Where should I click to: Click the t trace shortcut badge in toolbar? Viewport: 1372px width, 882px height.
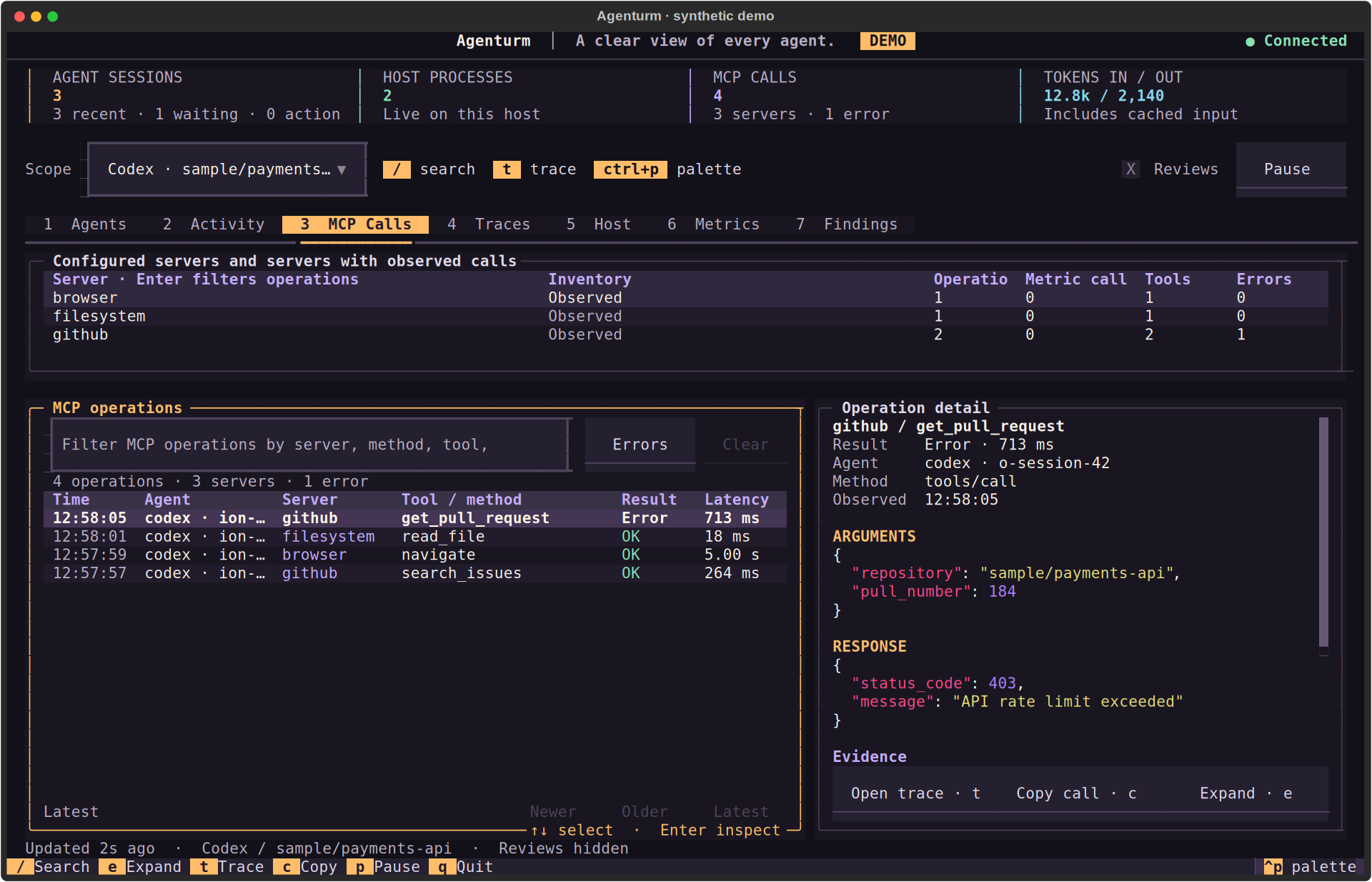[507, 169]
